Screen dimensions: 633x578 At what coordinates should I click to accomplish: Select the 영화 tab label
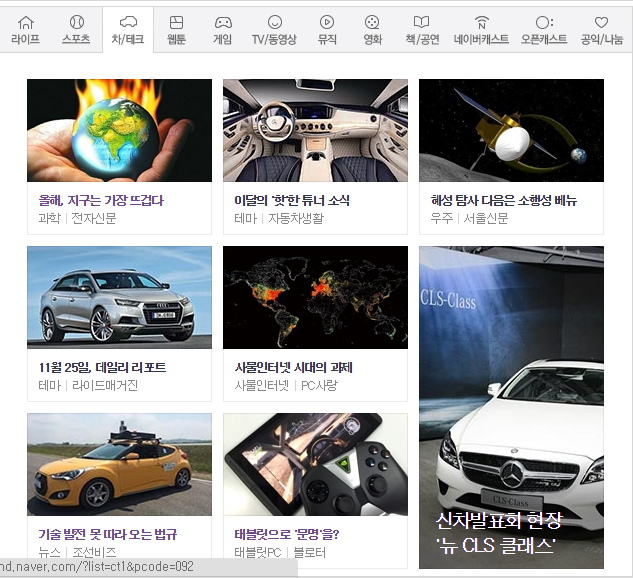coord(373,39)
